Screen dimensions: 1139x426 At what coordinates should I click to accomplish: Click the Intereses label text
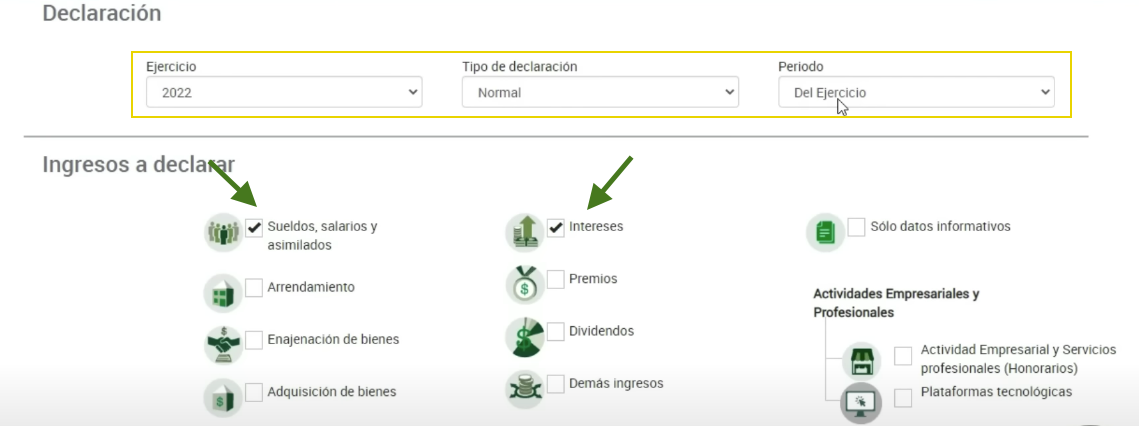tap(596, 227)
